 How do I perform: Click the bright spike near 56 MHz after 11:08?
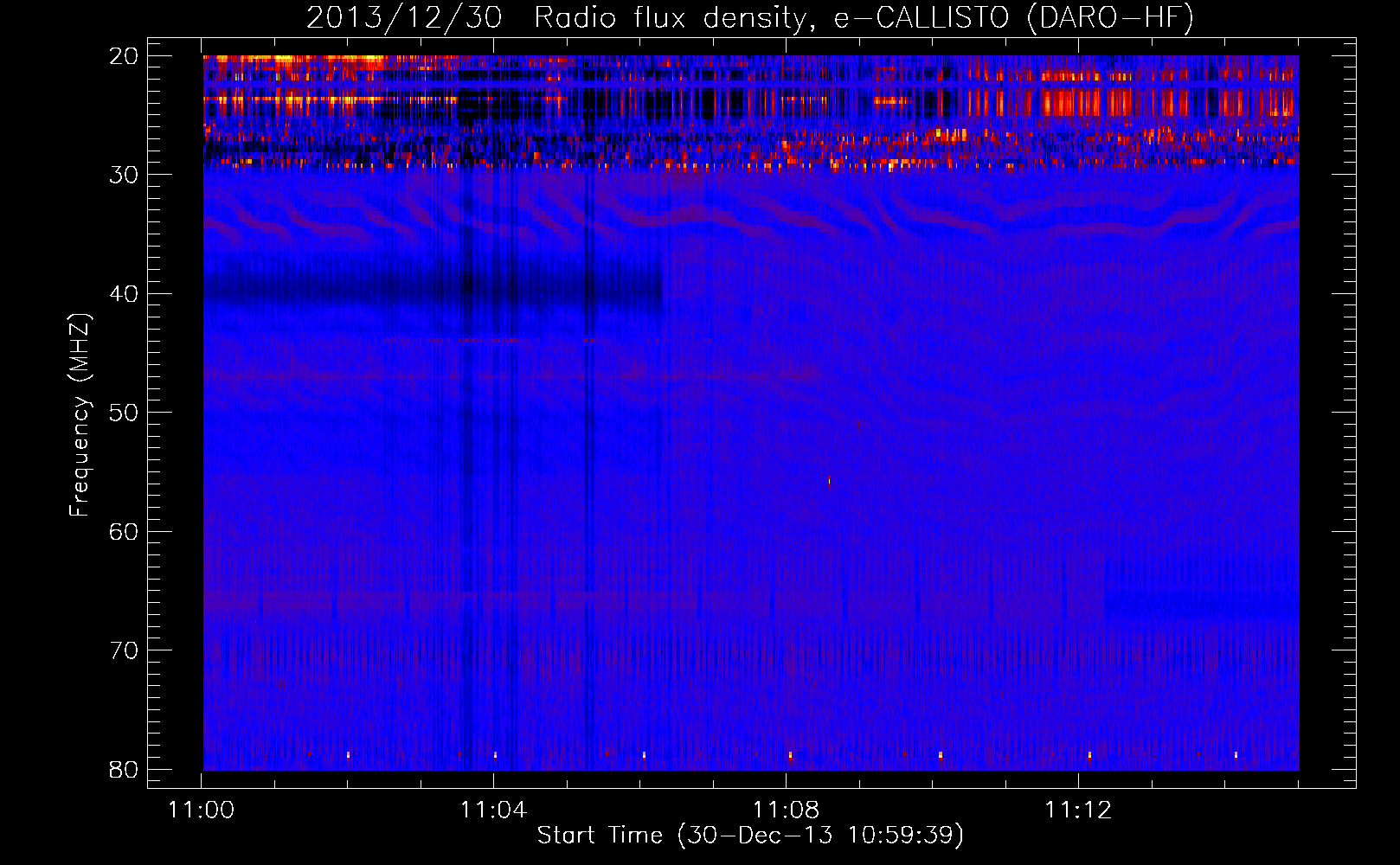pos(829,482)
